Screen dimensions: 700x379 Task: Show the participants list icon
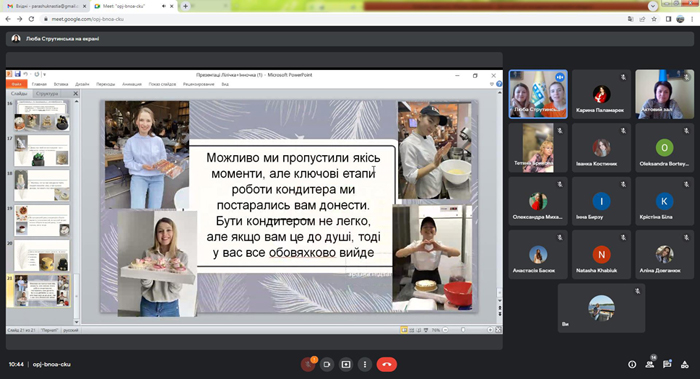click(650, 364)
